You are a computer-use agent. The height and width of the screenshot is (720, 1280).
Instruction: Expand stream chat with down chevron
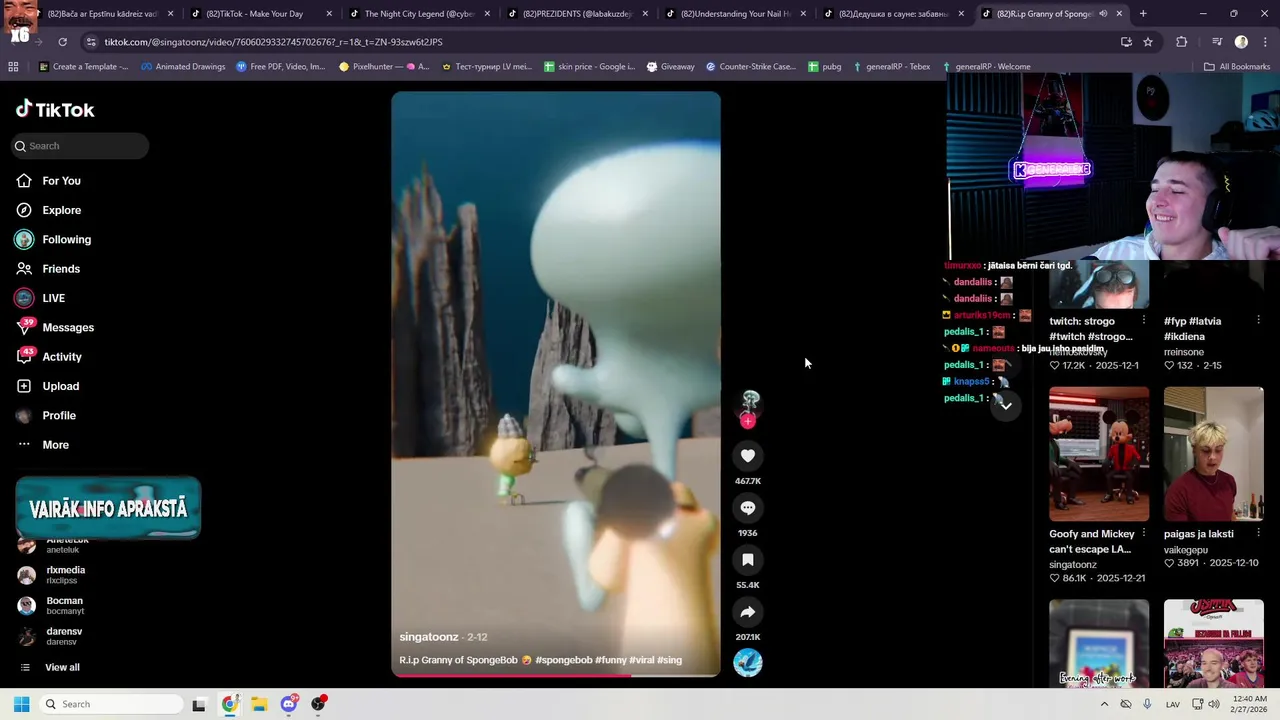click(1005, 405)
